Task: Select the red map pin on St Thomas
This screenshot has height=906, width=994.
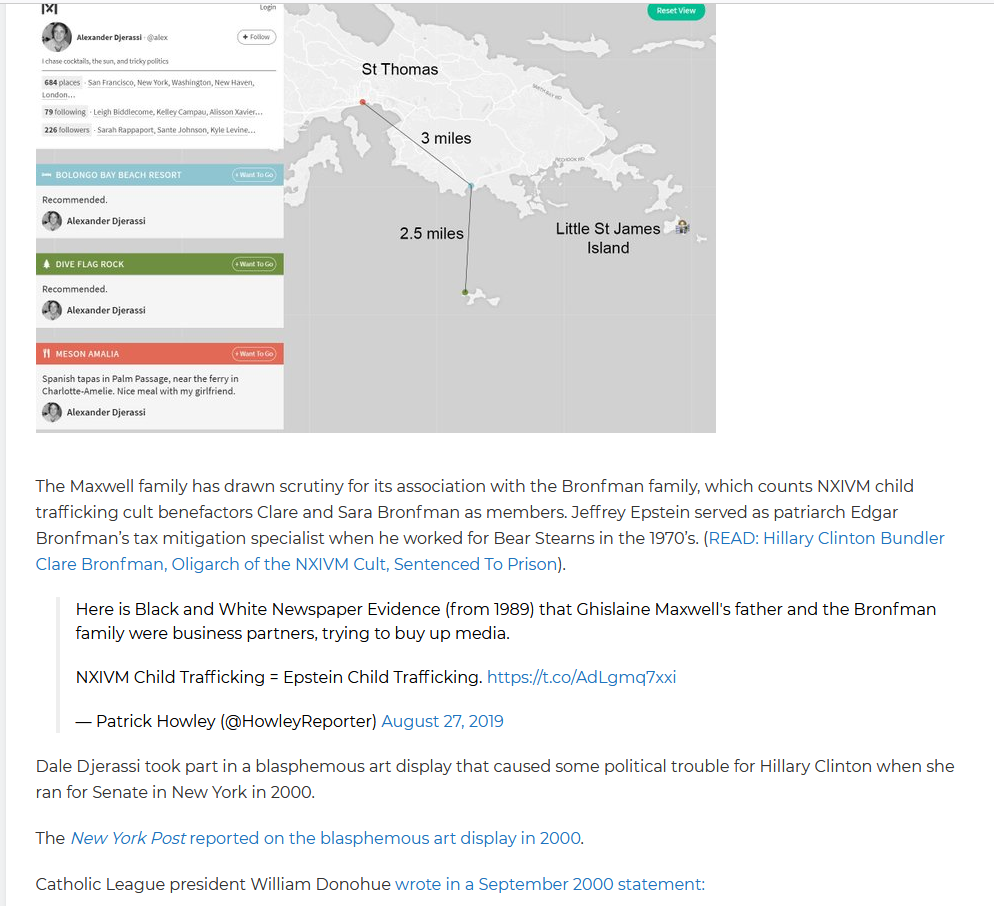Action: 363,101
